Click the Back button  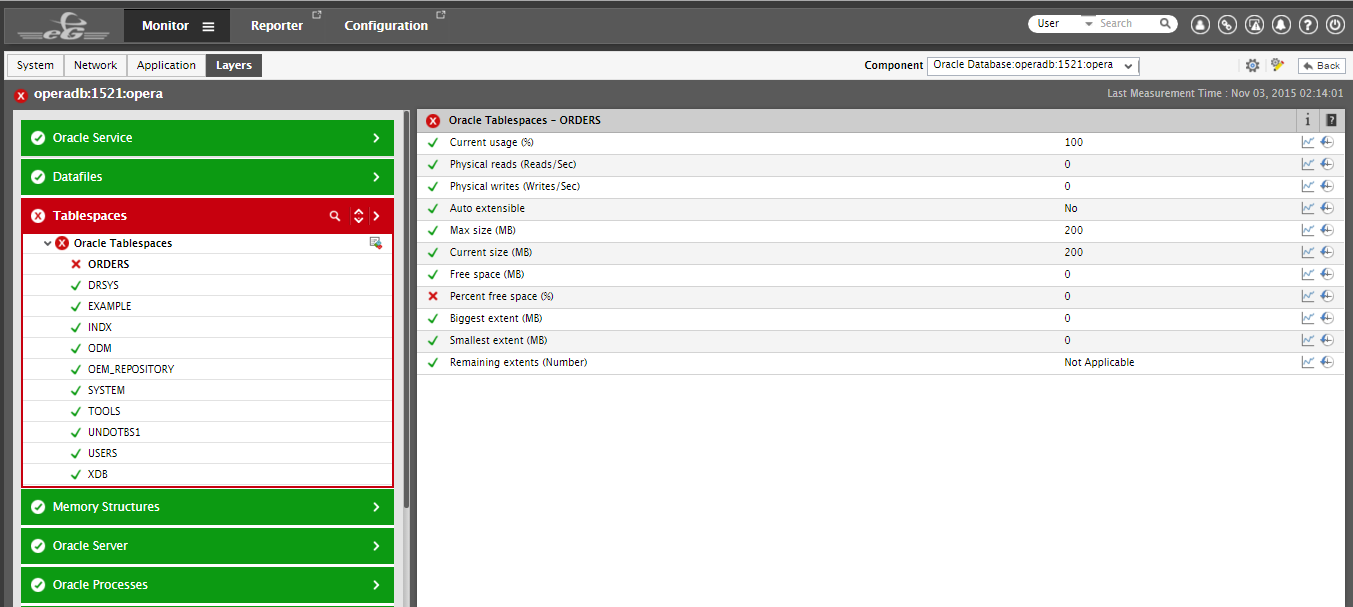point(1321,65)
